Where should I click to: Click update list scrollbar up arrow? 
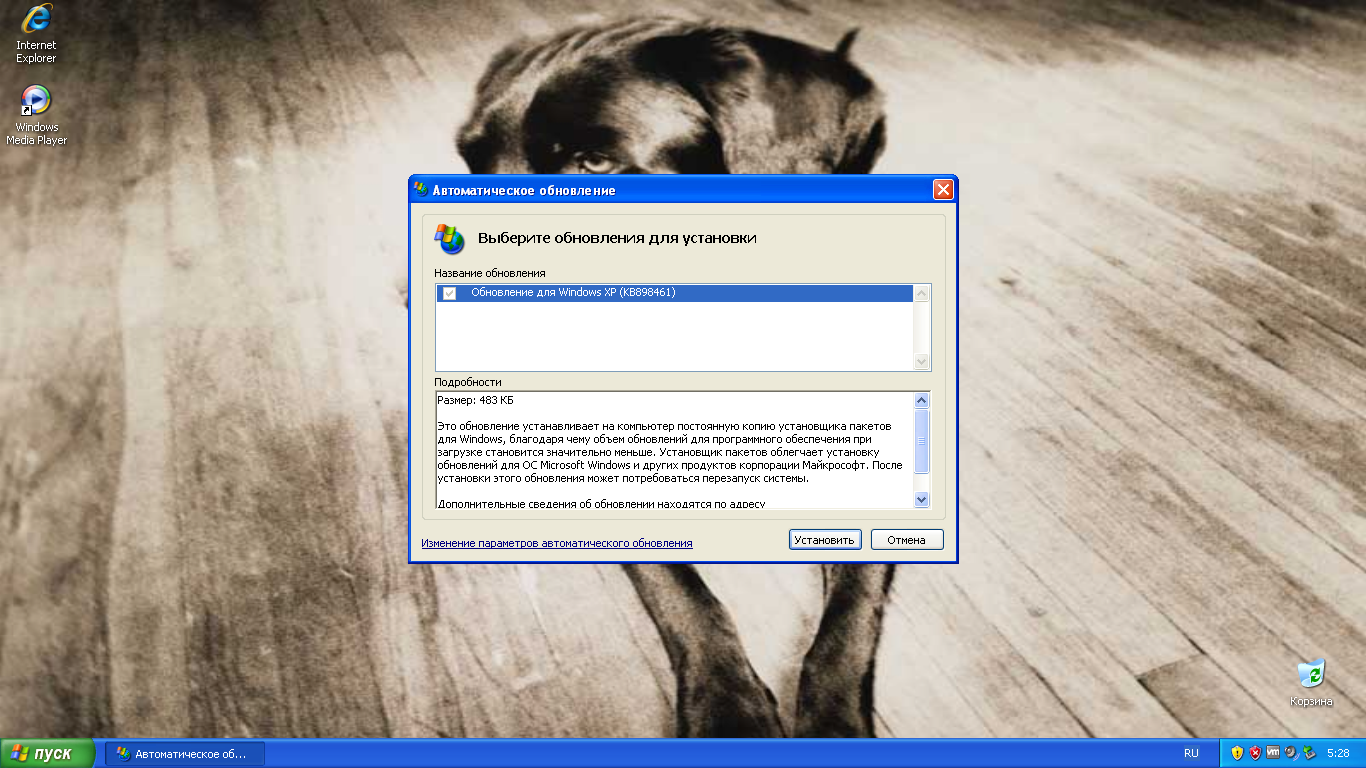922,293
